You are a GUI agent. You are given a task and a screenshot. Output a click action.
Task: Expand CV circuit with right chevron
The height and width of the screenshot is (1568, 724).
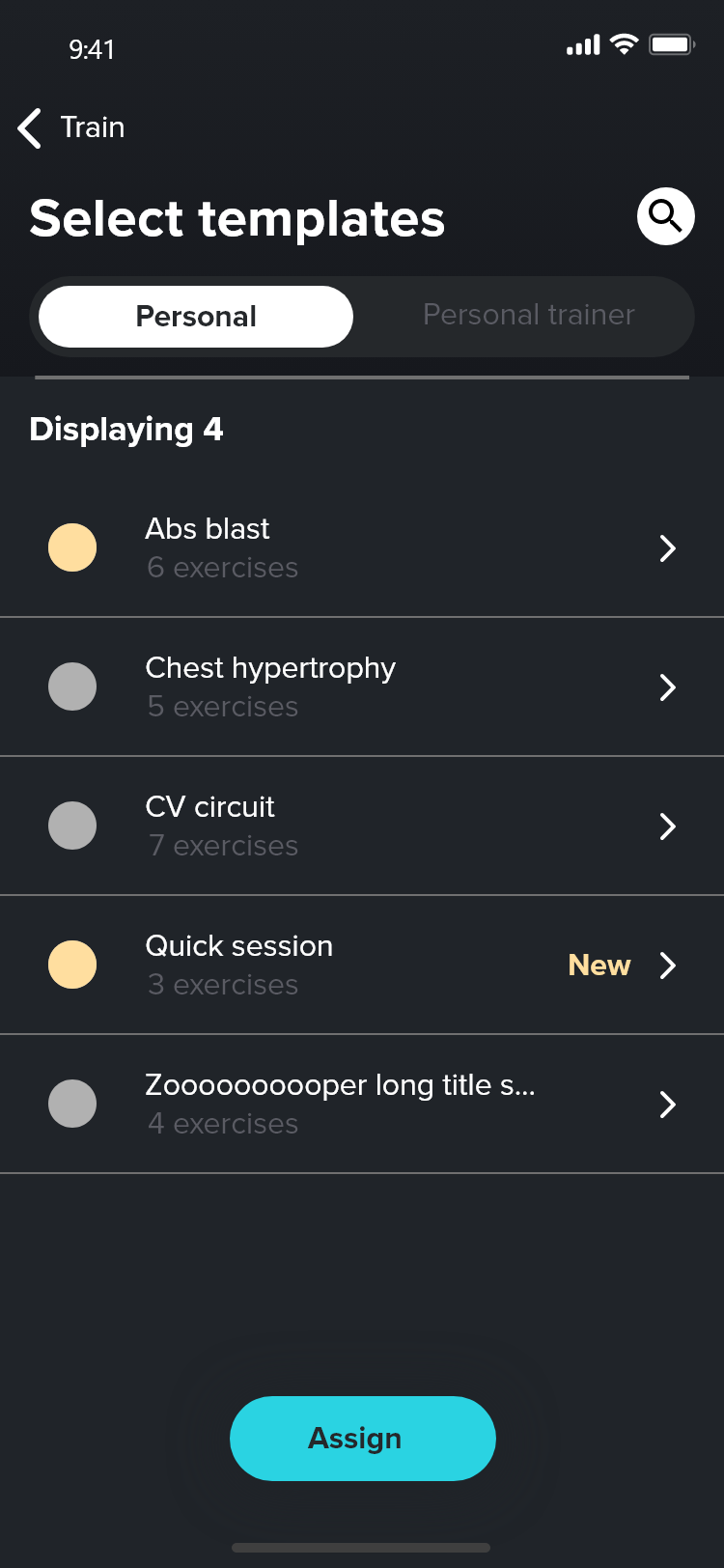(x=667, y=826)
